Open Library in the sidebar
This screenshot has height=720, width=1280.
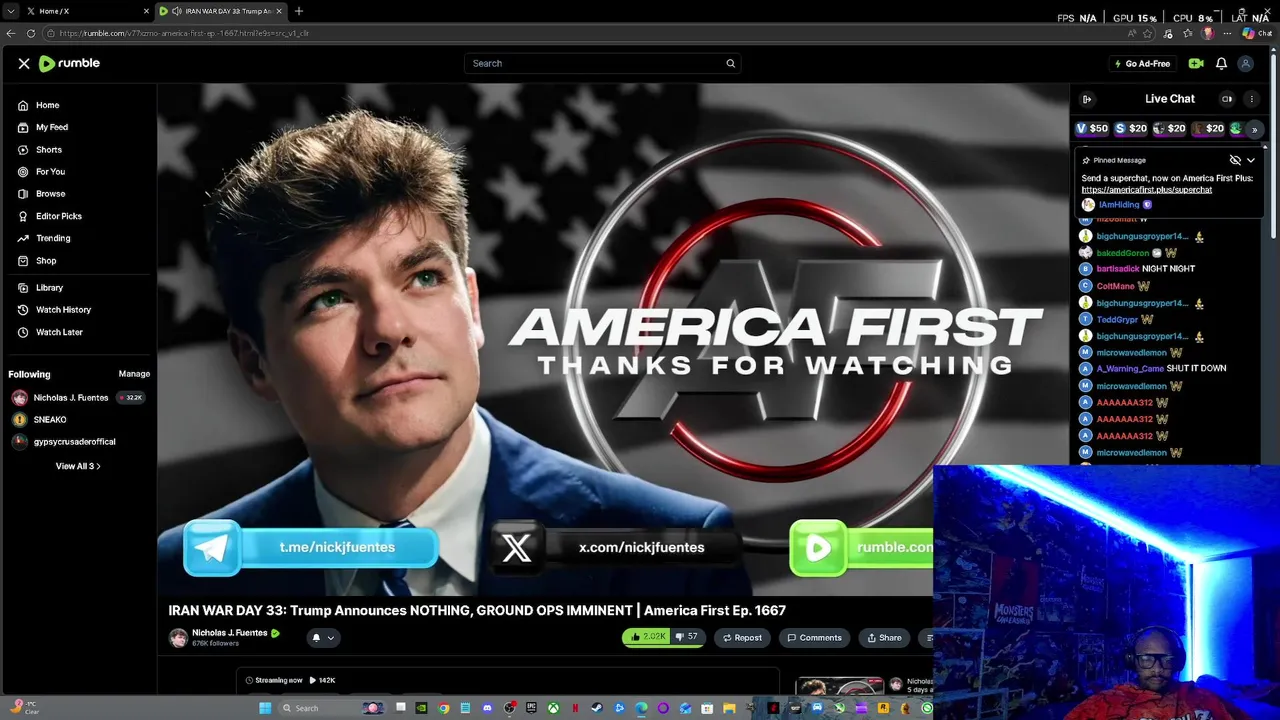point(49,288)
